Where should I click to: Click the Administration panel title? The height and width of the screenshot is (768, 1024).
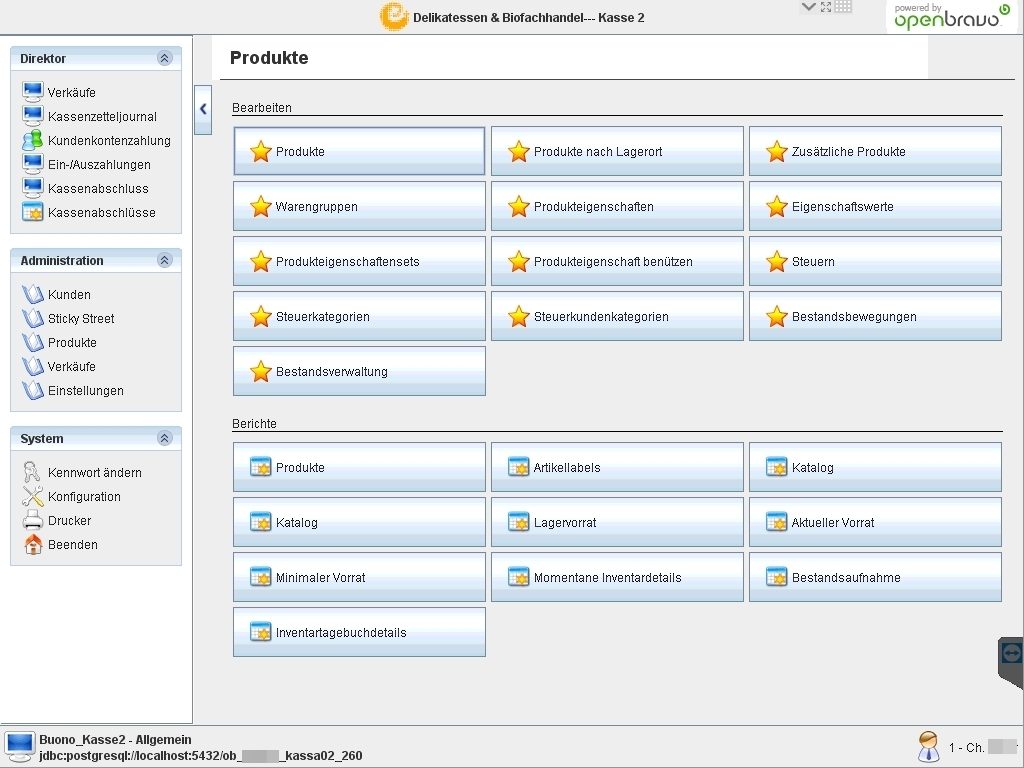click(x=62, y=260)
